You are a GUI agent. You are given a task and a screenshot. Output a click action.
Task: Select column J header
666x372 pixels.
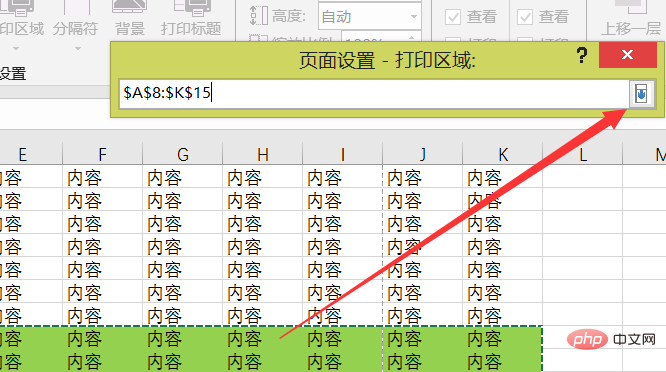[x=422, y=154]
